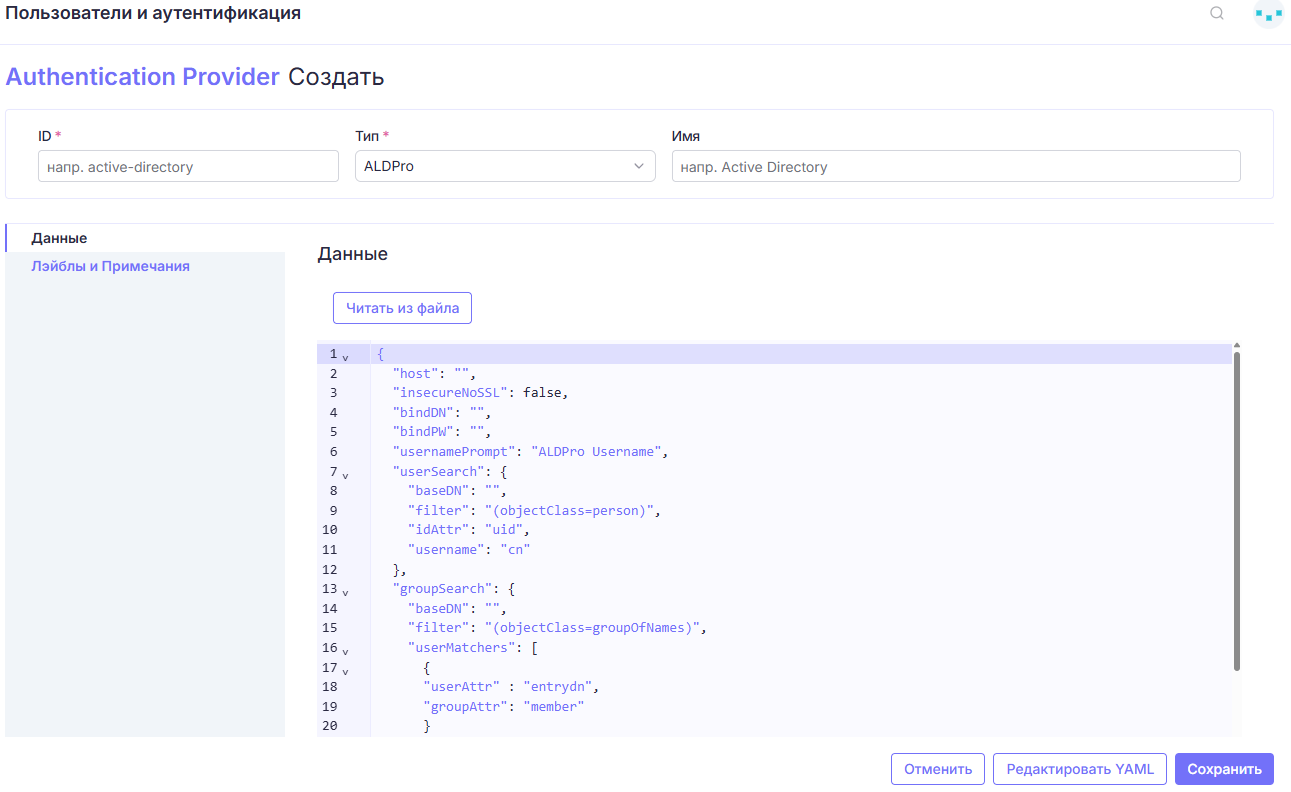Collapse the object fold at line 17

pyautogui.click(x=345, y=671)
